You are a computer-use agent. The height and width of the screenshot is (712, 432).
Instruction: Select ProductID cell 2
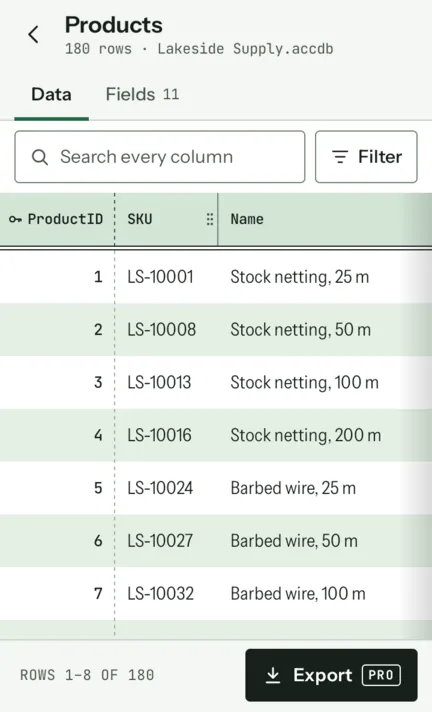(57, 329)
